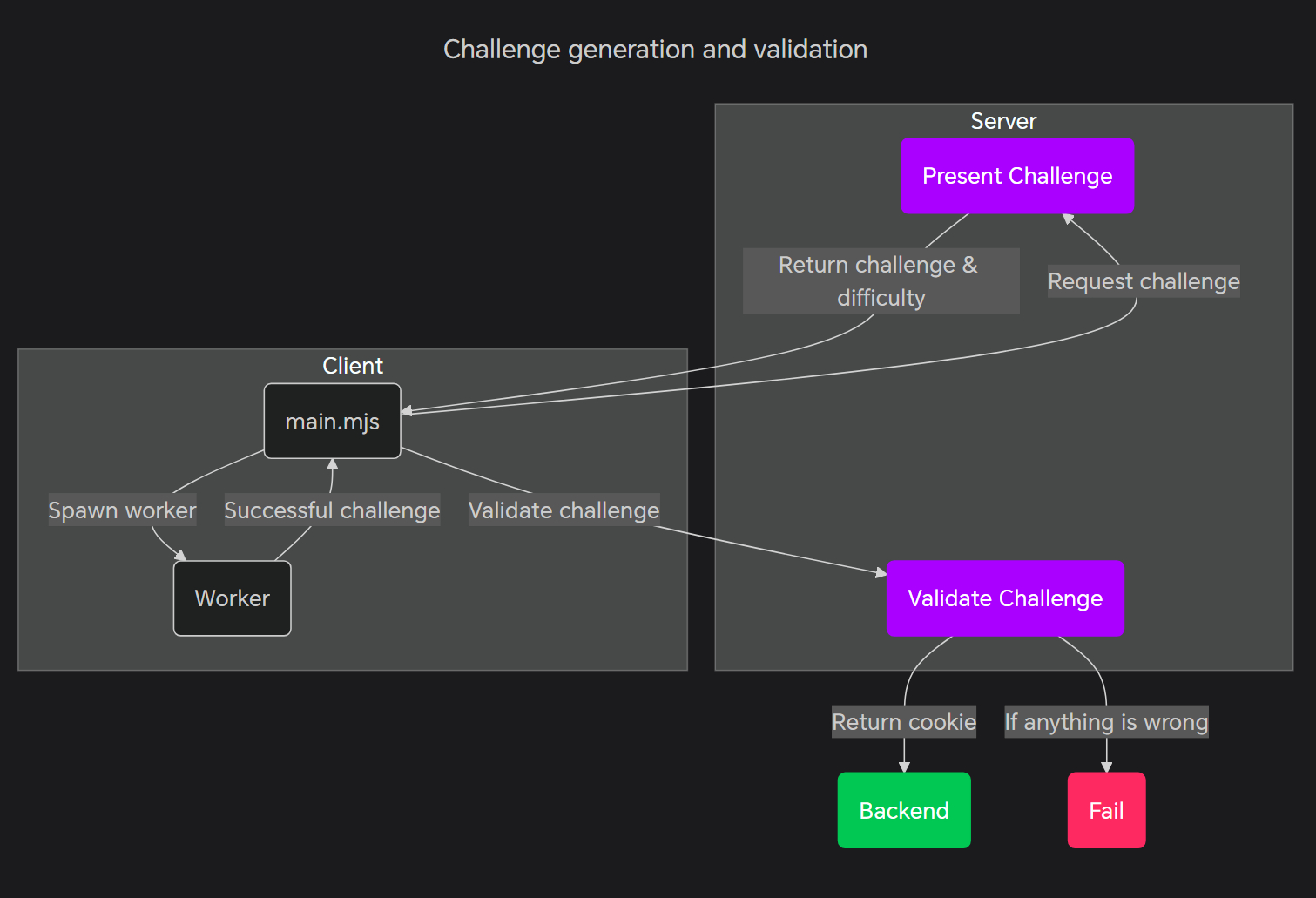Click the "Successful challenge" edge label
This screenshot has width=1316, height=898.
coord(332,510)
